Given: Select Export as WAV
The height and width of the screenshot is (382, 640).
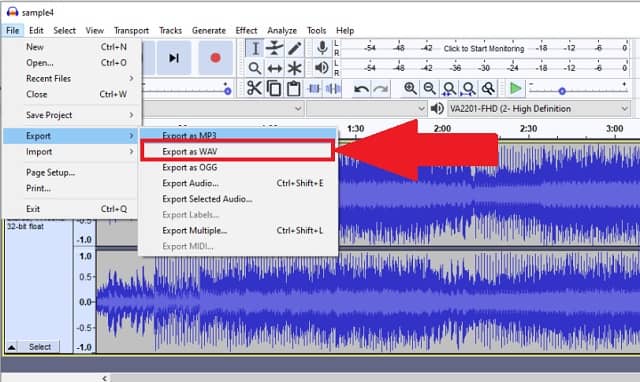Looking at the screenshot, I should (238, 151).
